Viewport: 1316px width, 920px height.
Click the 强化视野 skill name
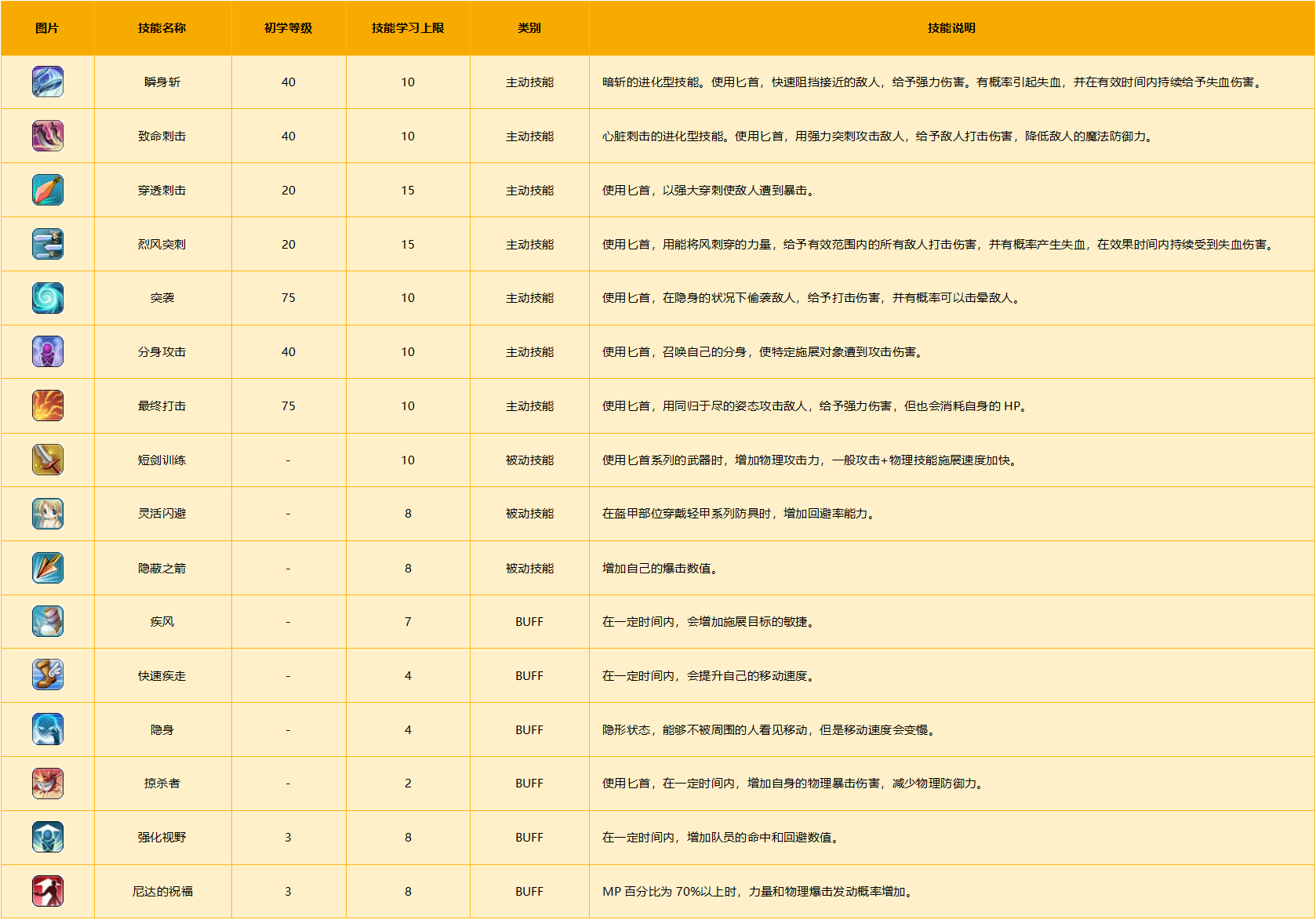coord(162,838)
